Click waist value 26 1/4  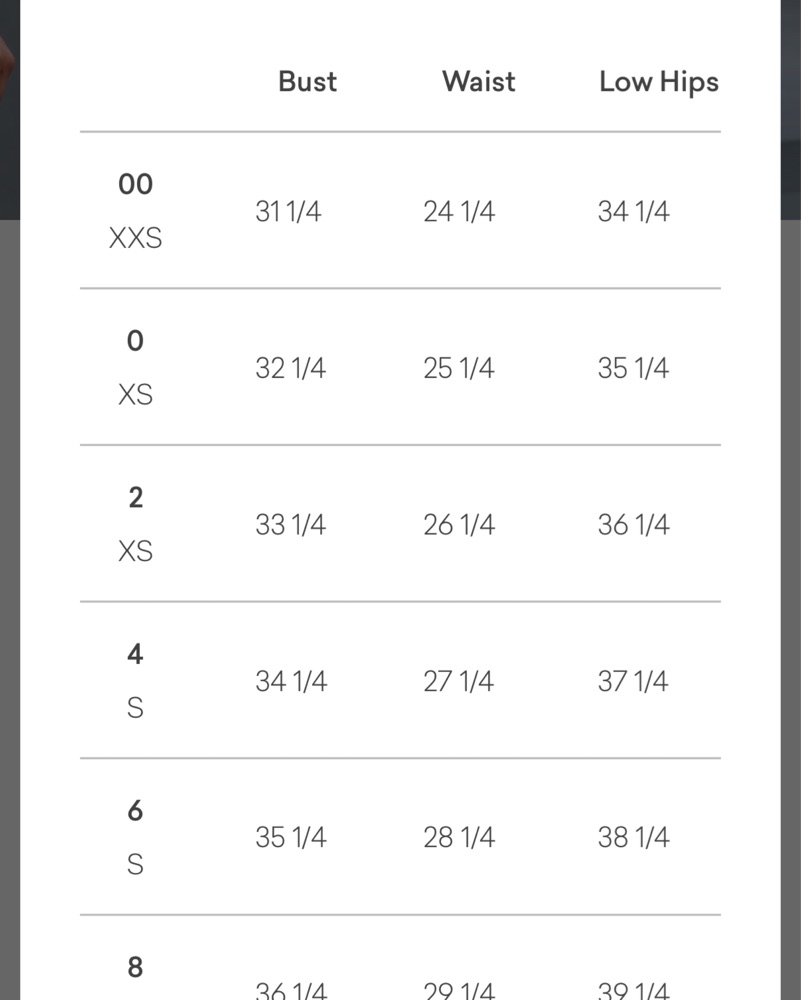(x=458, y=525)
